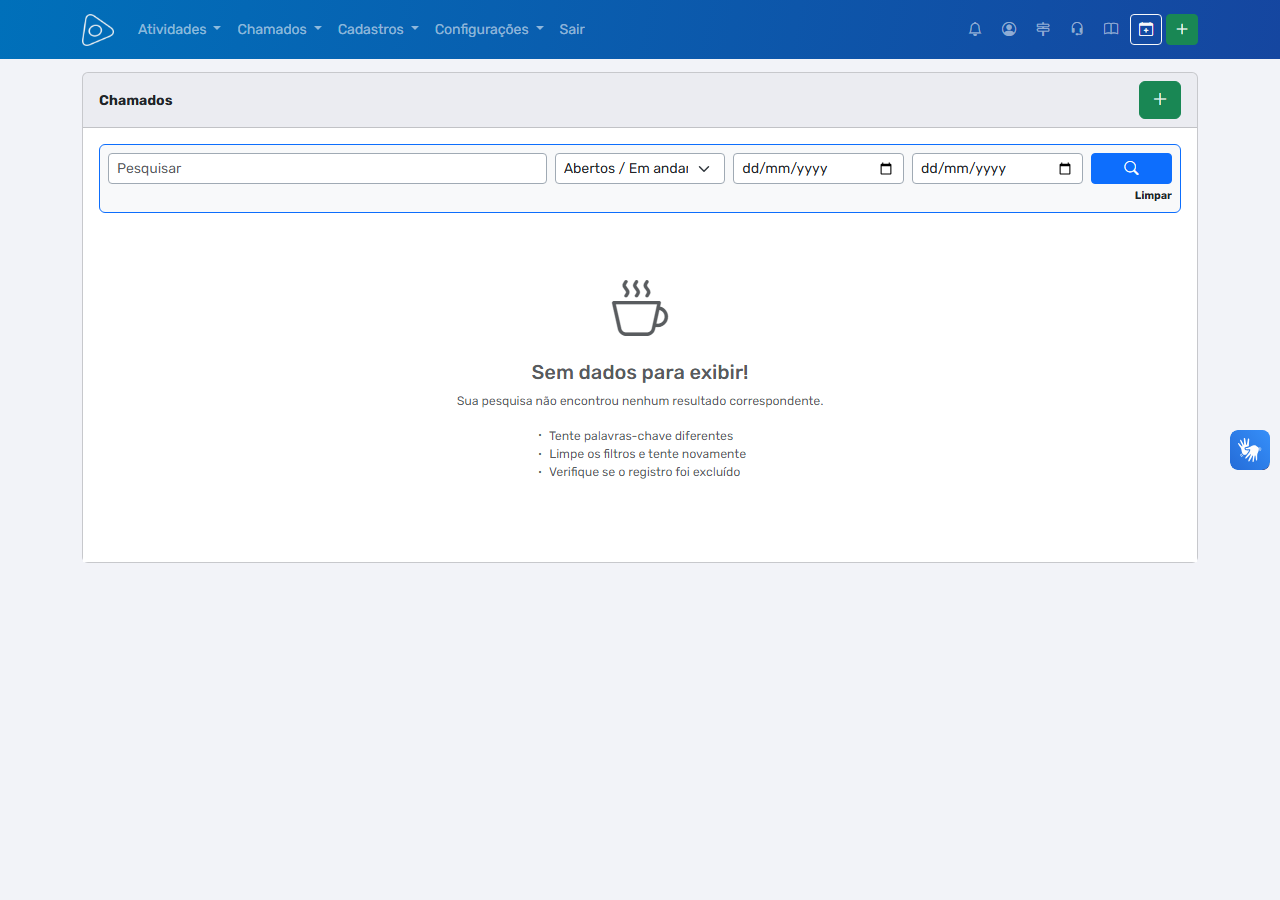1280x900 pixels.
Task: Open the Abertos / Em andamento status dropdown
Action: (640, 168)
